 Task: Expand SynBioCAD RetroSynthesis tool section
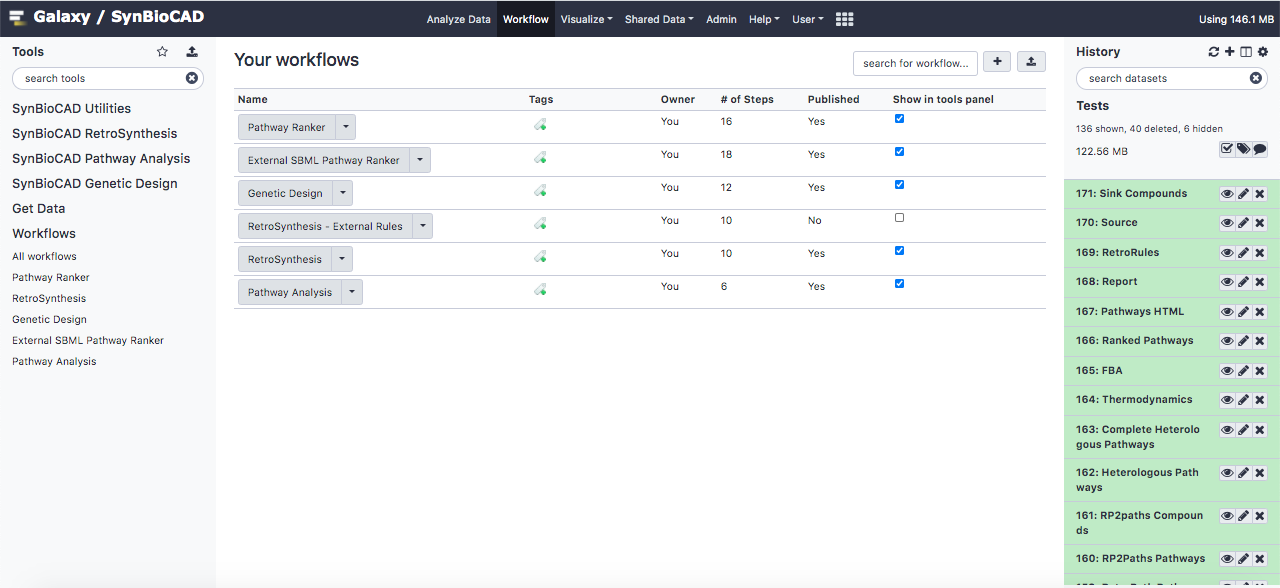(x=94, y=133)
